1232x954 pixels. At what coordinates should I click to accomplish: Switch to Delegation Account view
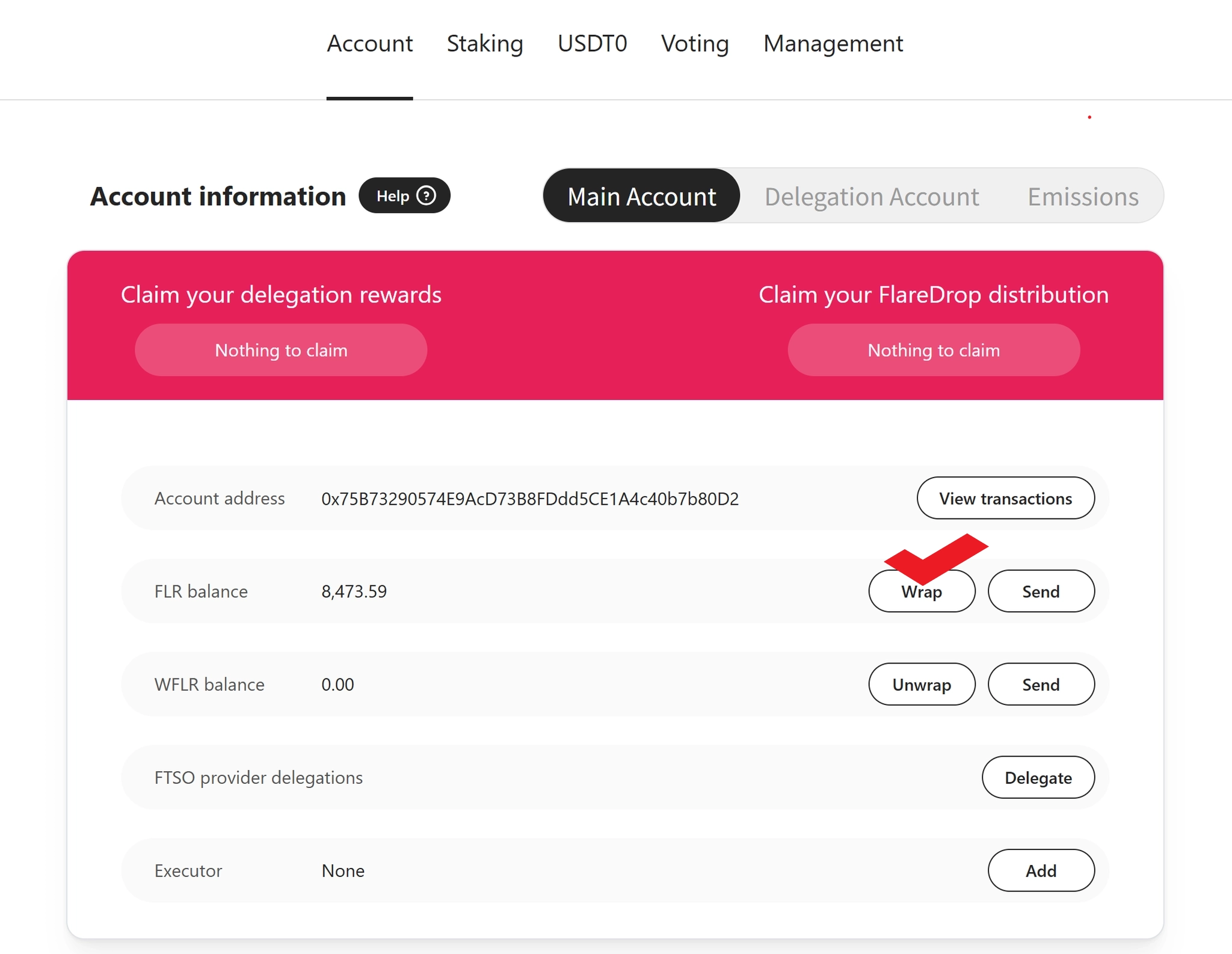871,196
